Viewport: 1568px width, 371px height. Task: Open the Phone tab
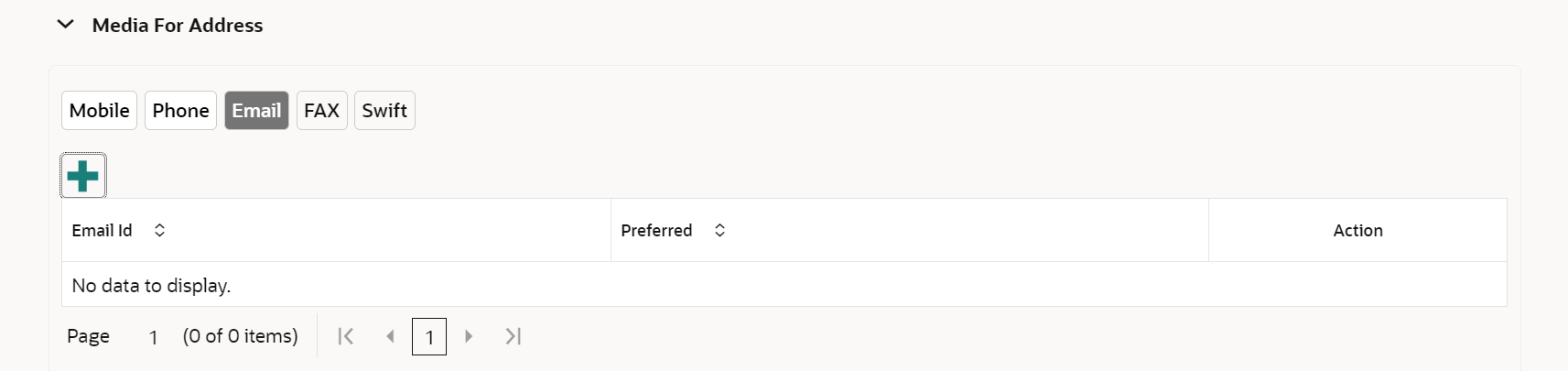point(180,111)
